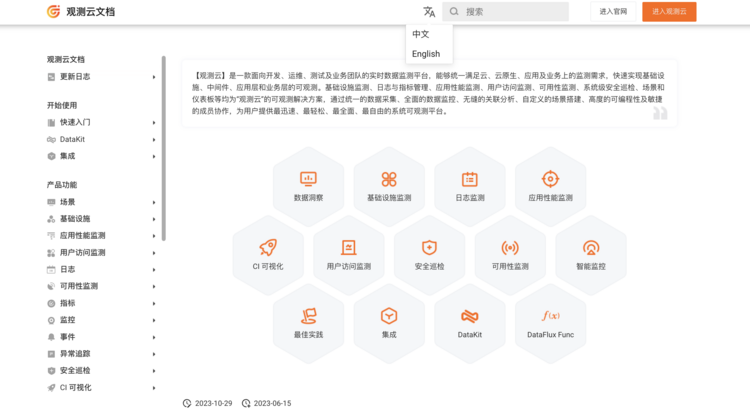Expand the sidebar 集成 arrow
Screen dimensions: 750x417
[154, 156]
